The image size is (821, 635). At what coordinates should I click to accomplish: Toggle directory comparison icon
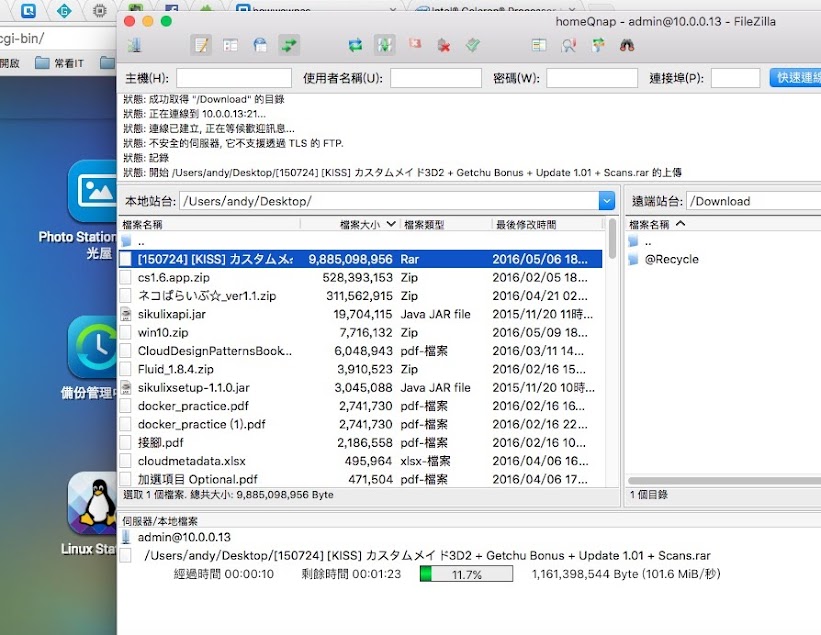[569, 46]
